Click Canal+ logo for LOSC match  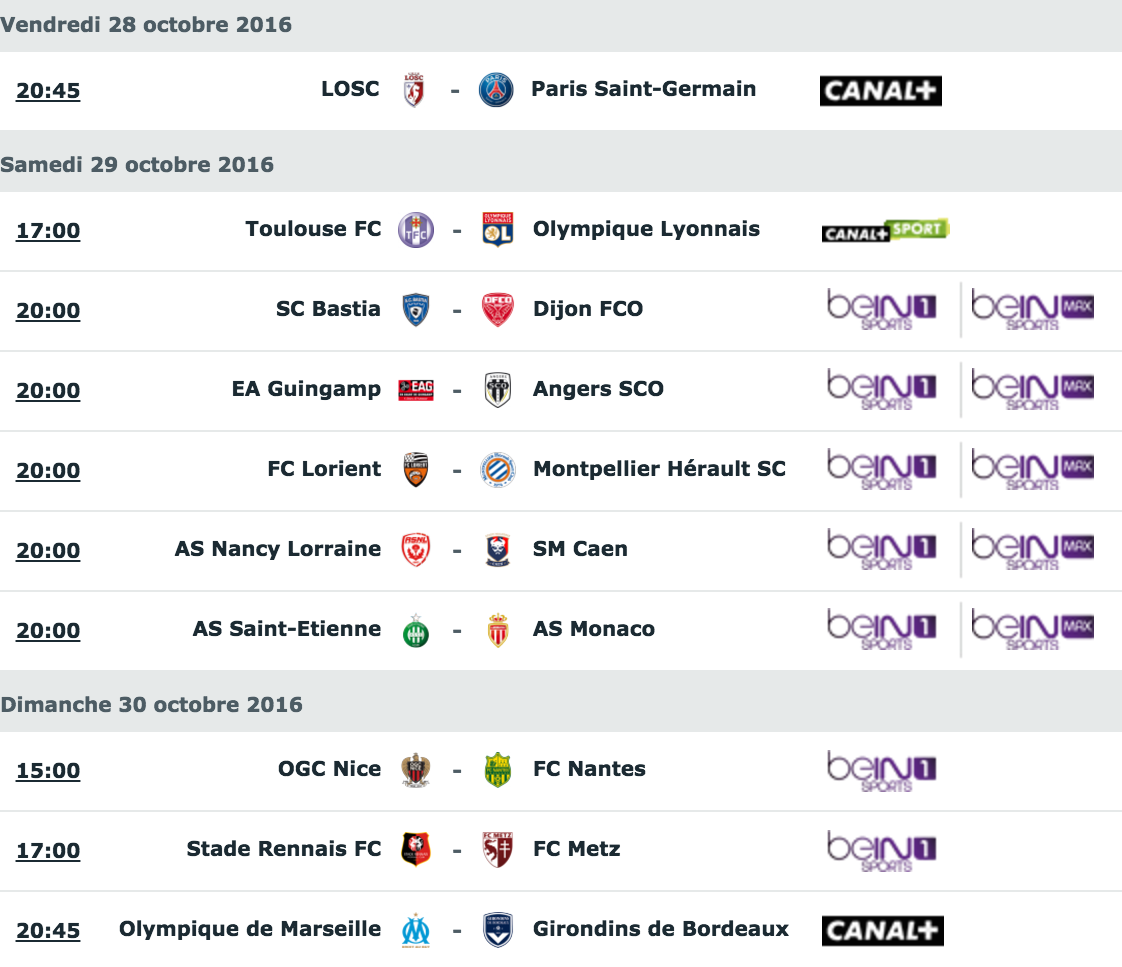pos(880,91)
